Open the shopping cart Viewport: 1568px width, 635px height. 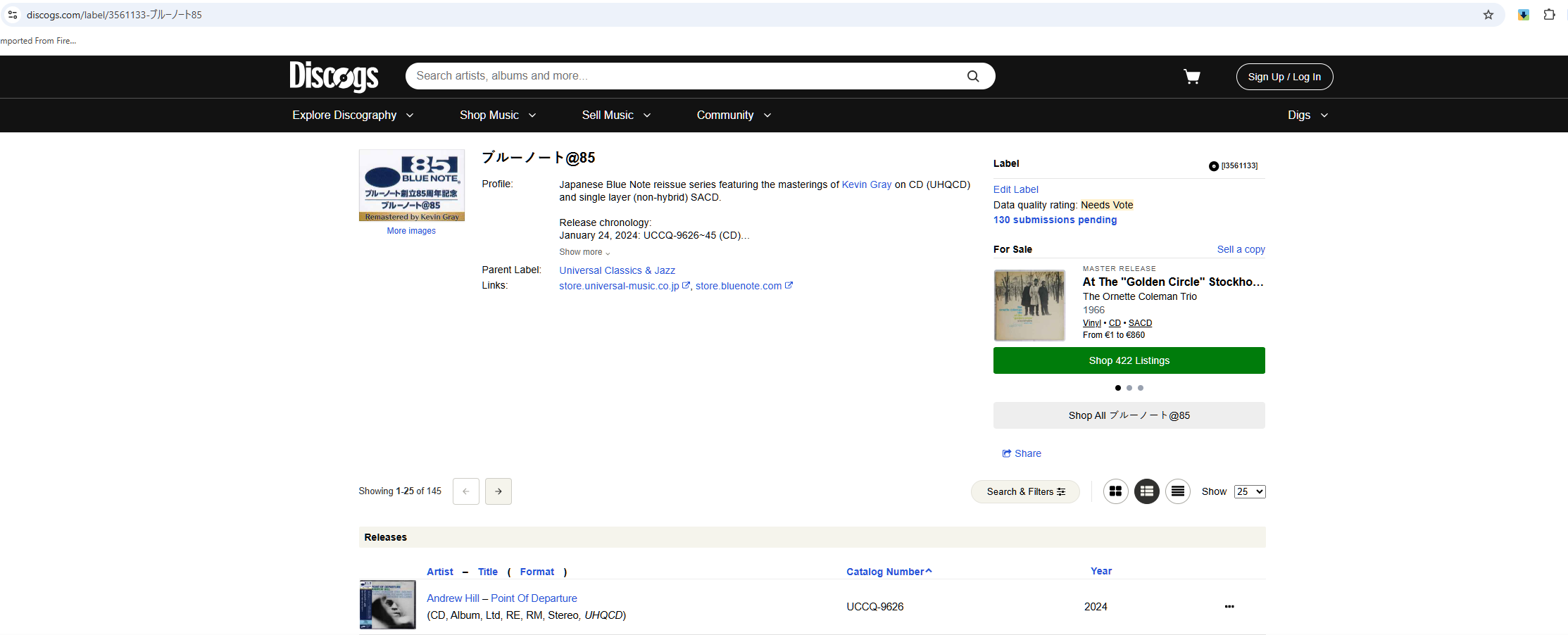(x=1191, y=76)
